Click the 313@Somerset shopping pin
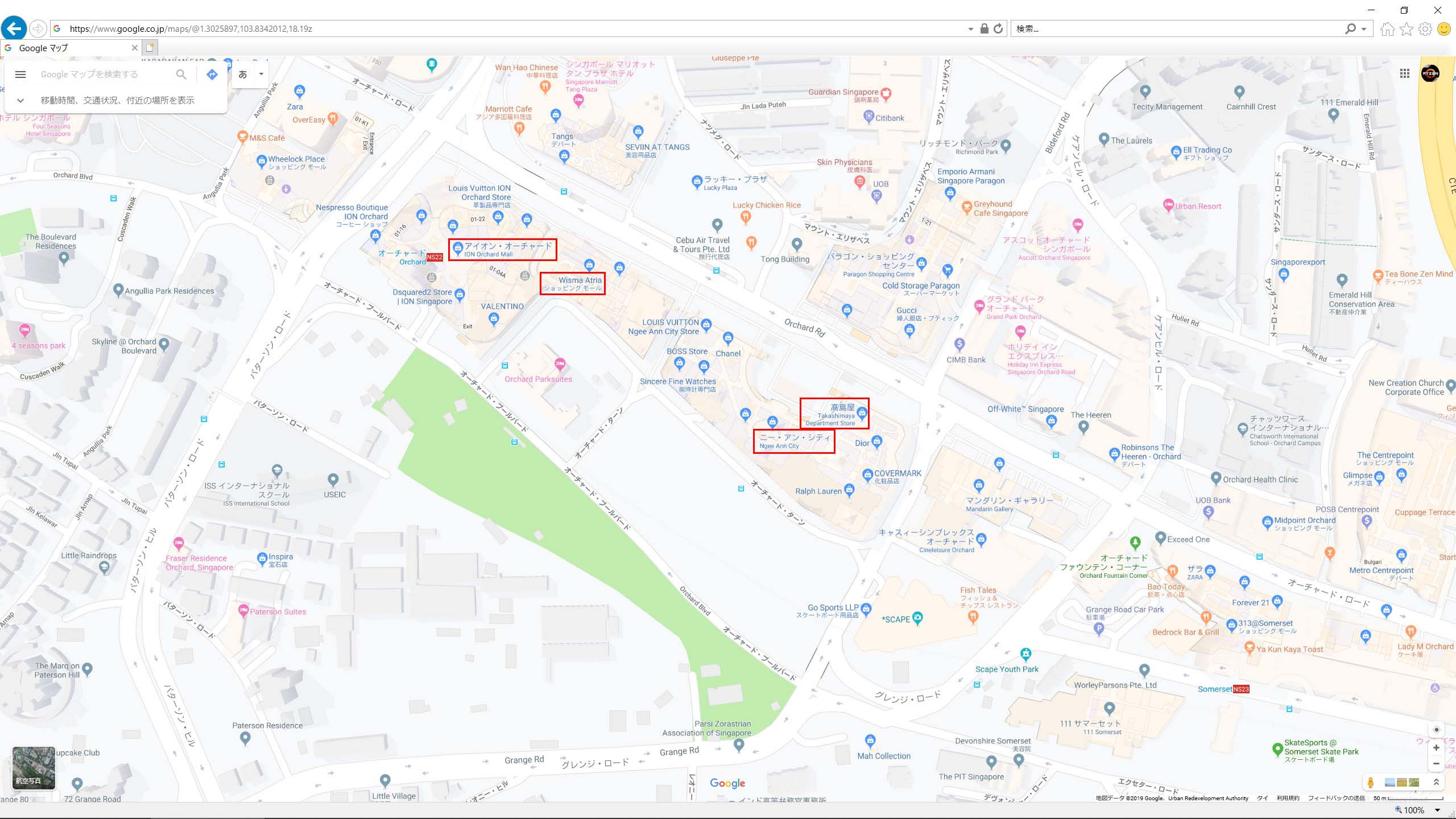Image resolution: width=1456 pixels, height=819 pixels. tap(1232, 624)
